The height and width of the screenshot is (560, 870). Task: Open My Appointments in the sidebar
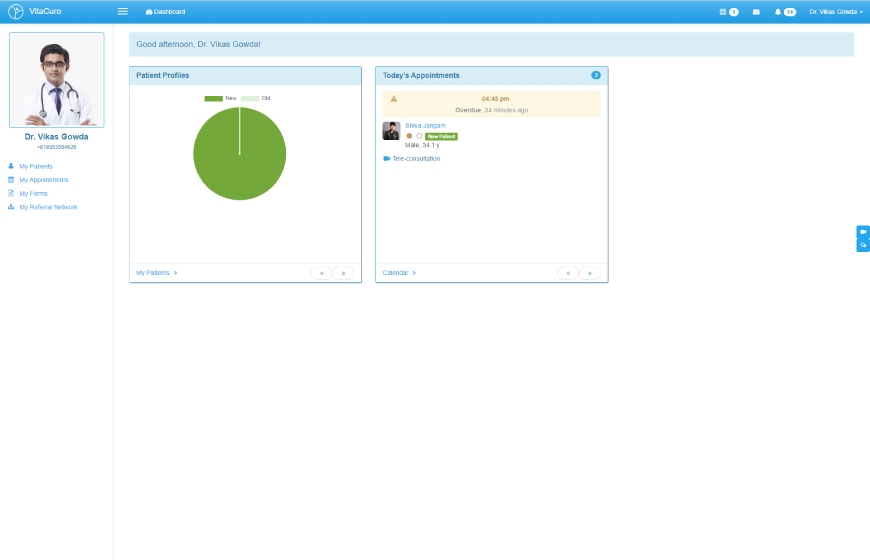(x=44, y=180)
